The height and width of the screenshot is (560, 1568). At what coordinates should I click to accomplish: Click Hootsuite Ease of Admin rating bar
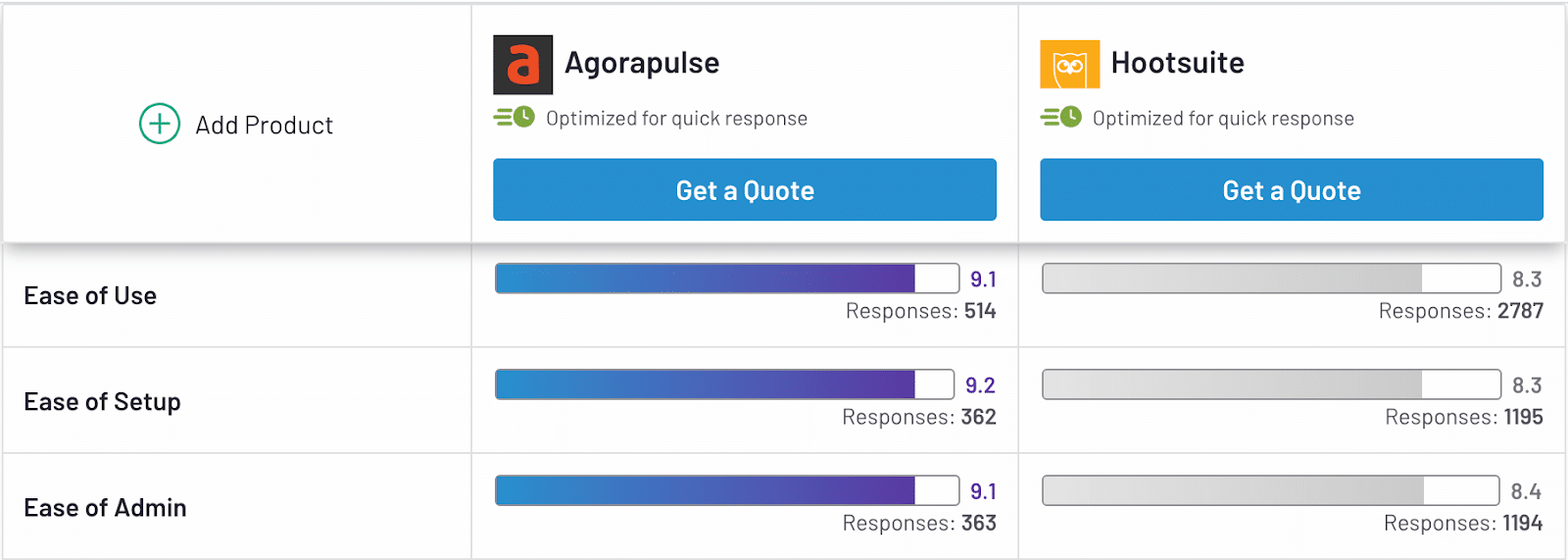tap(1270, 490)
